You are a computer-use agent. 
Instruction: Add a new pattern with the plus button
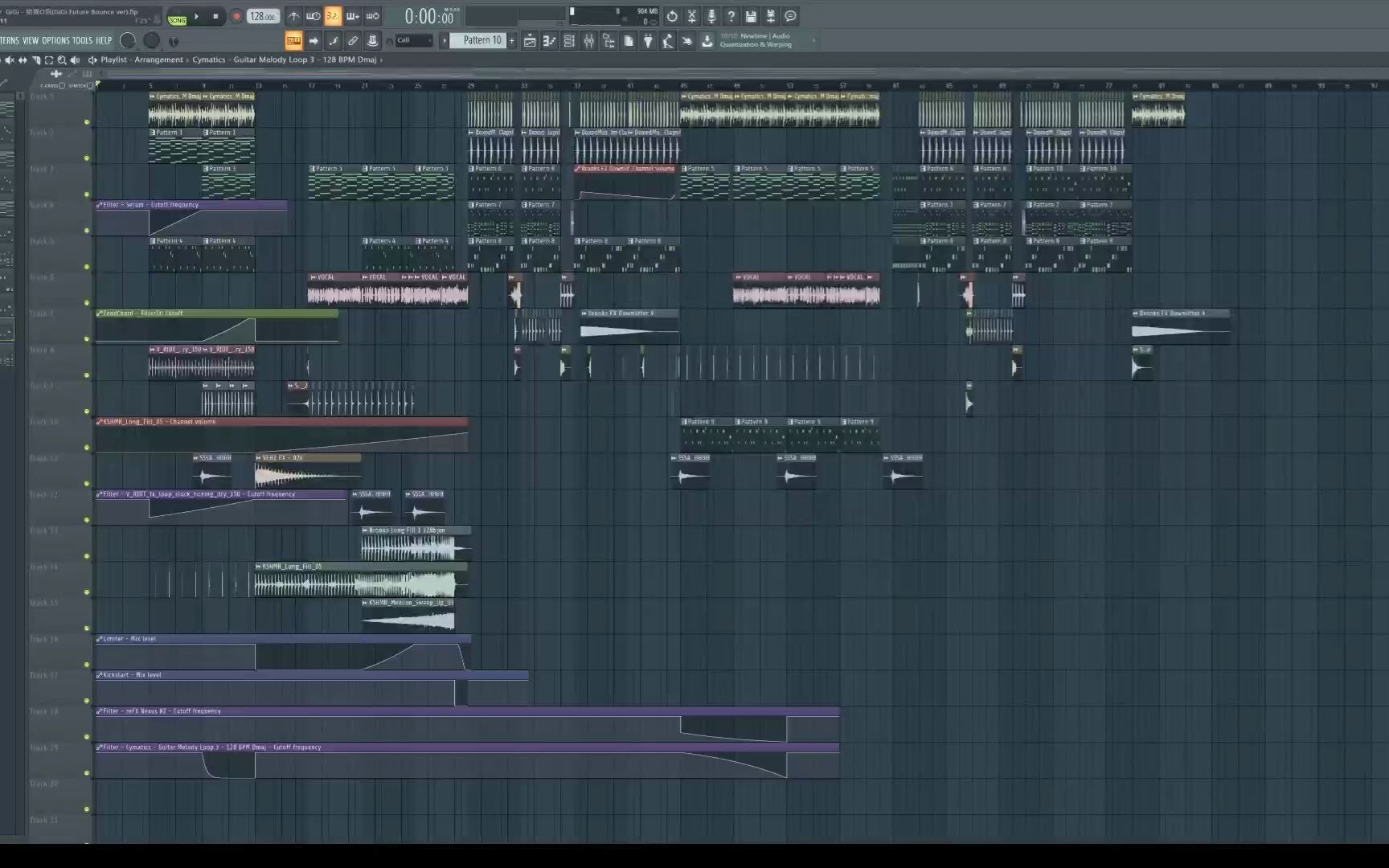pos(512,40)
